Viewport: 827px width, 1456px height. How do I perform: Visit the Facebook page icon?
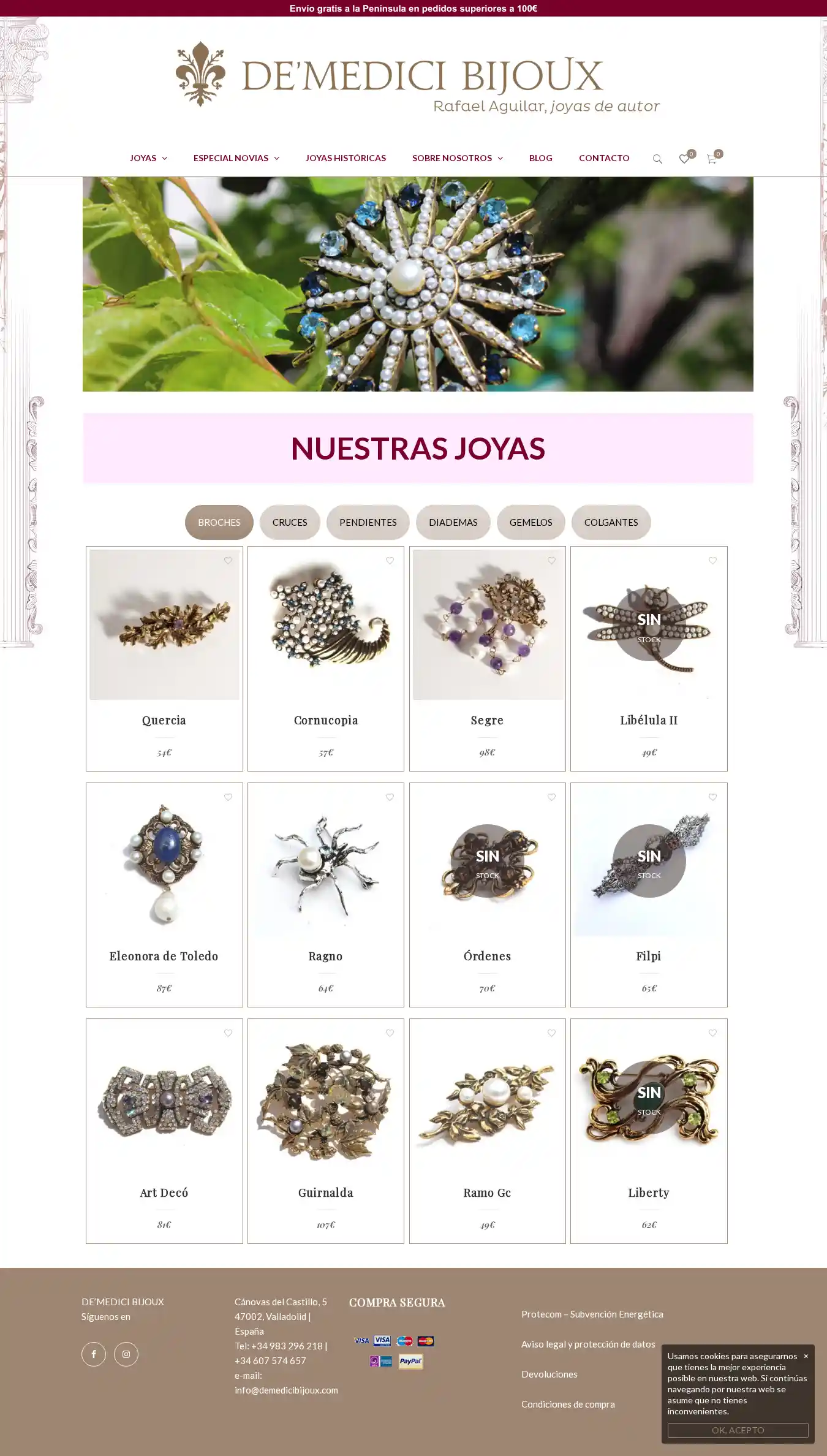(x=94, y=1354)
